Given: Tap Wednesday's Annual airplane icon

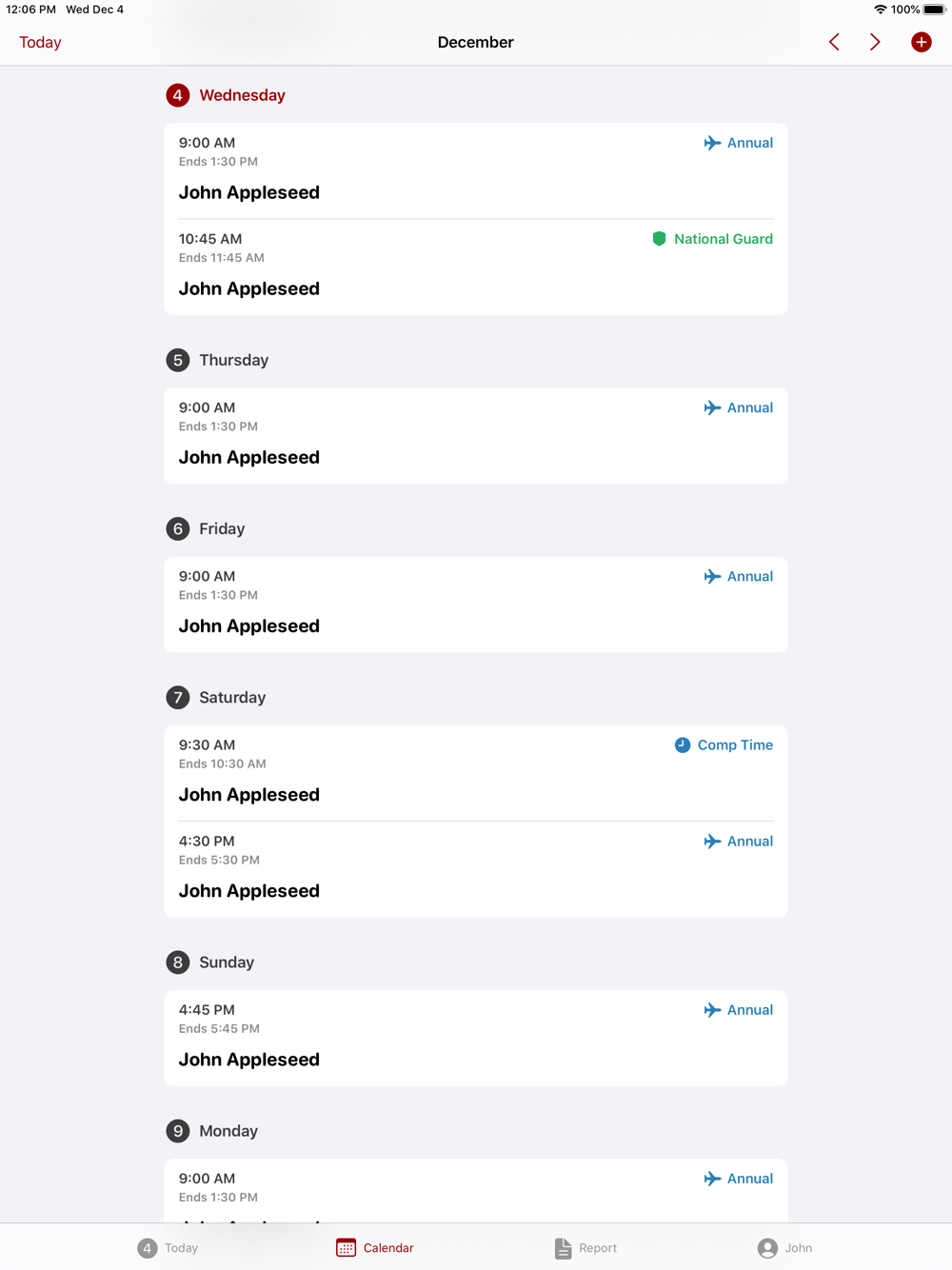Looking at the screenshot, I should point(712,143).
